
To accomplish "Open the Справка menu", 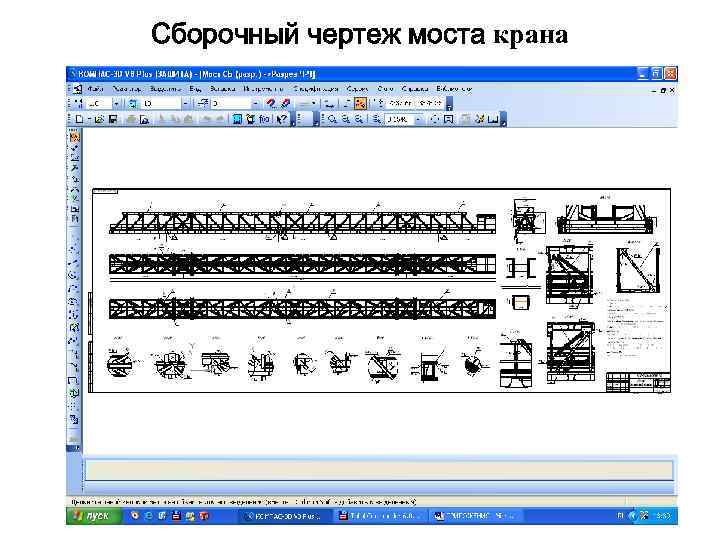I will [415, 89].
